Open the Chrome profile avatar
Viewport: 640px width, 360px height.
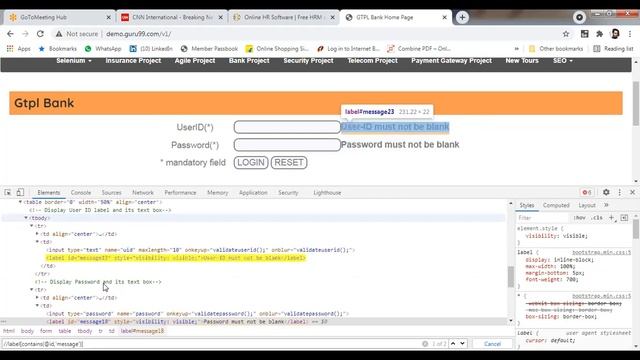click(x=615, y=34)
